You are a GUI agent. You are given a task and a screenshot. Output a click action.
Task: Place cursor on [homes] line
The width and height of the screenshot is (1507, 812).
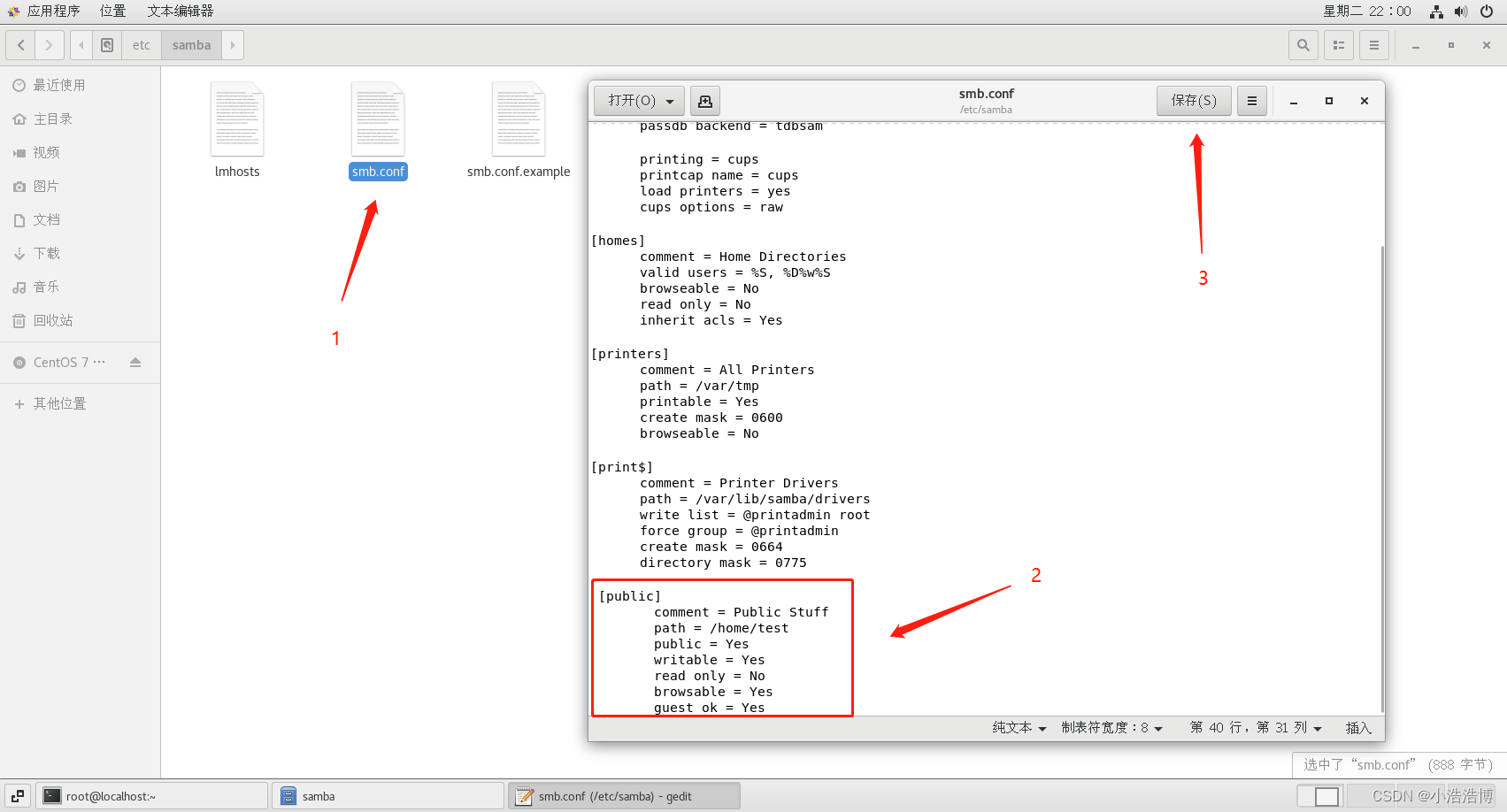pos(618,241)
